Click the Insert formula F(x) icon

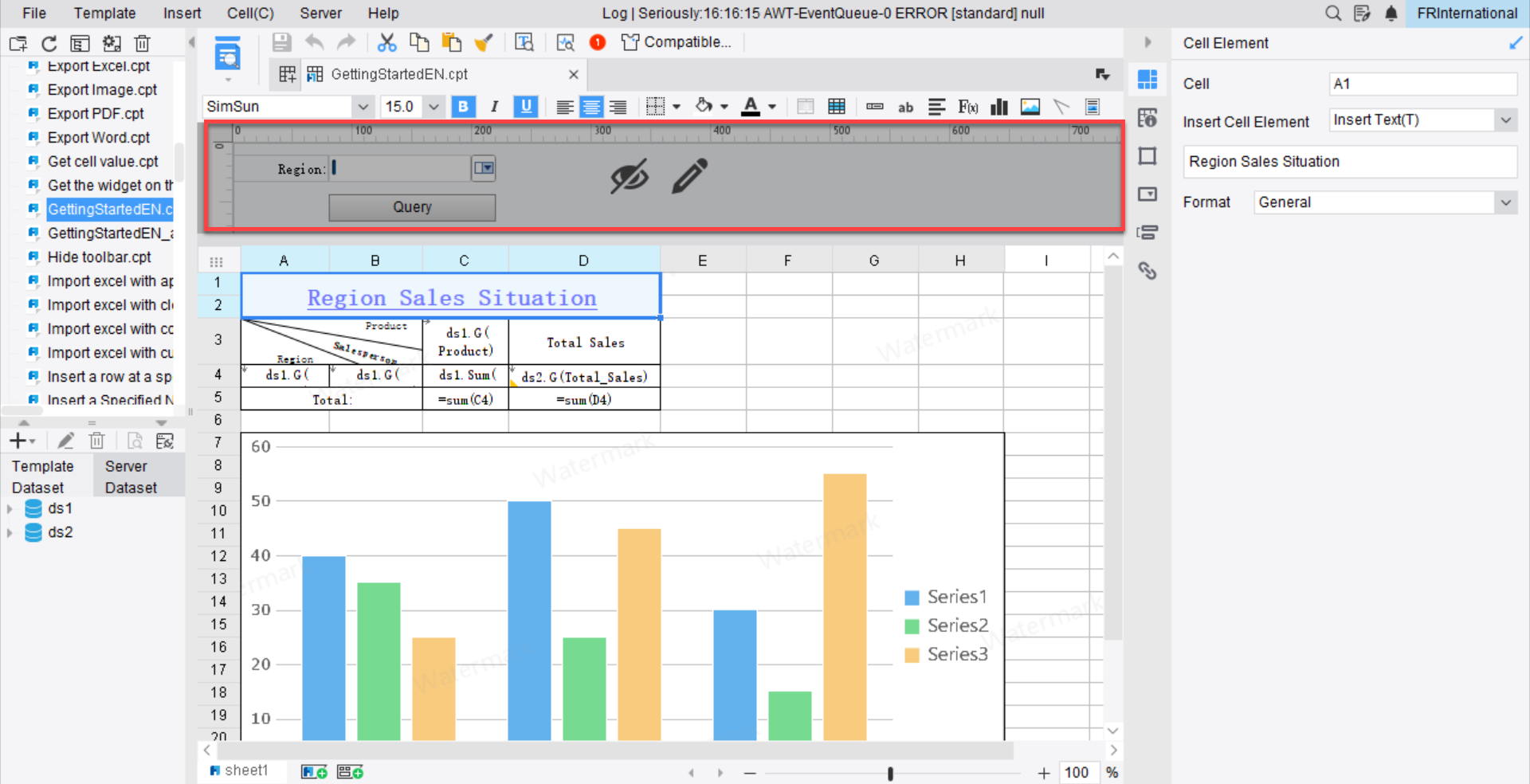[968, 107]
